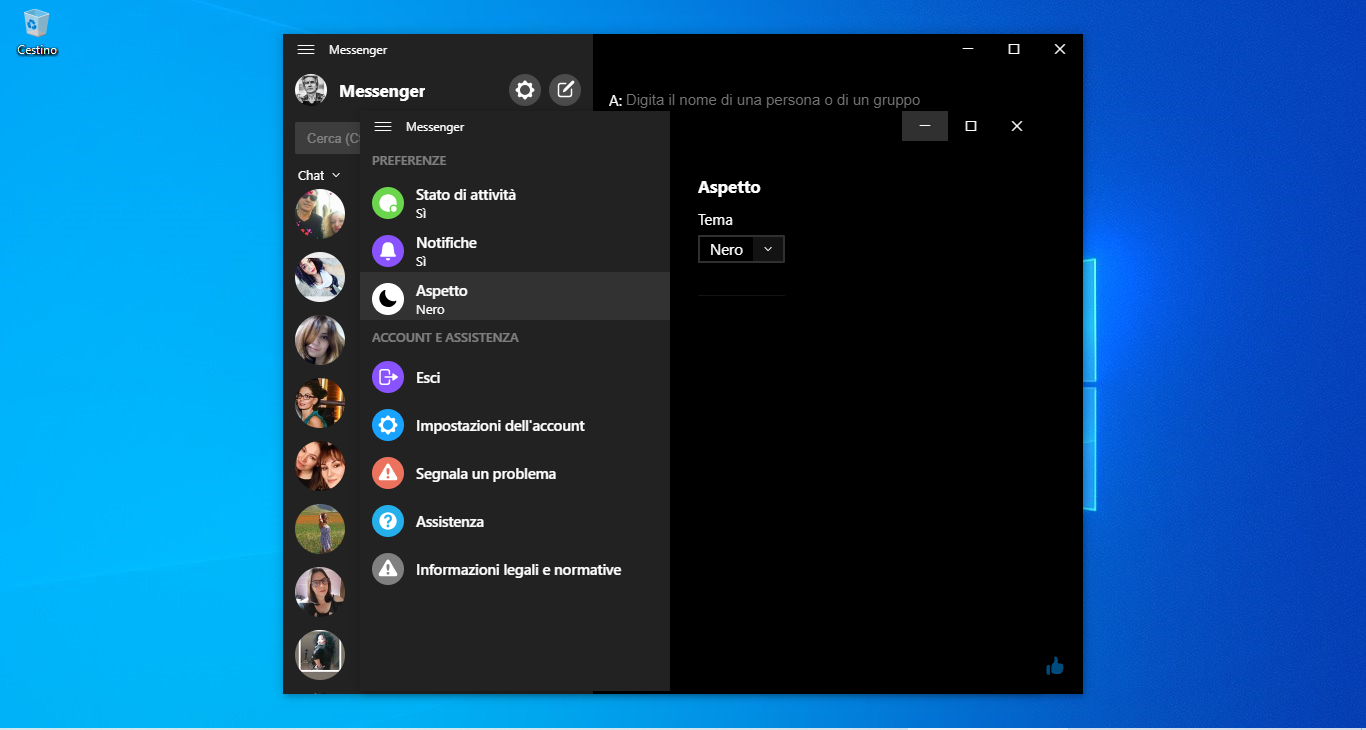Click the grey warning icon for Informazioni legali
Screen dimensions: 1366x730
(x=388, y=569)
